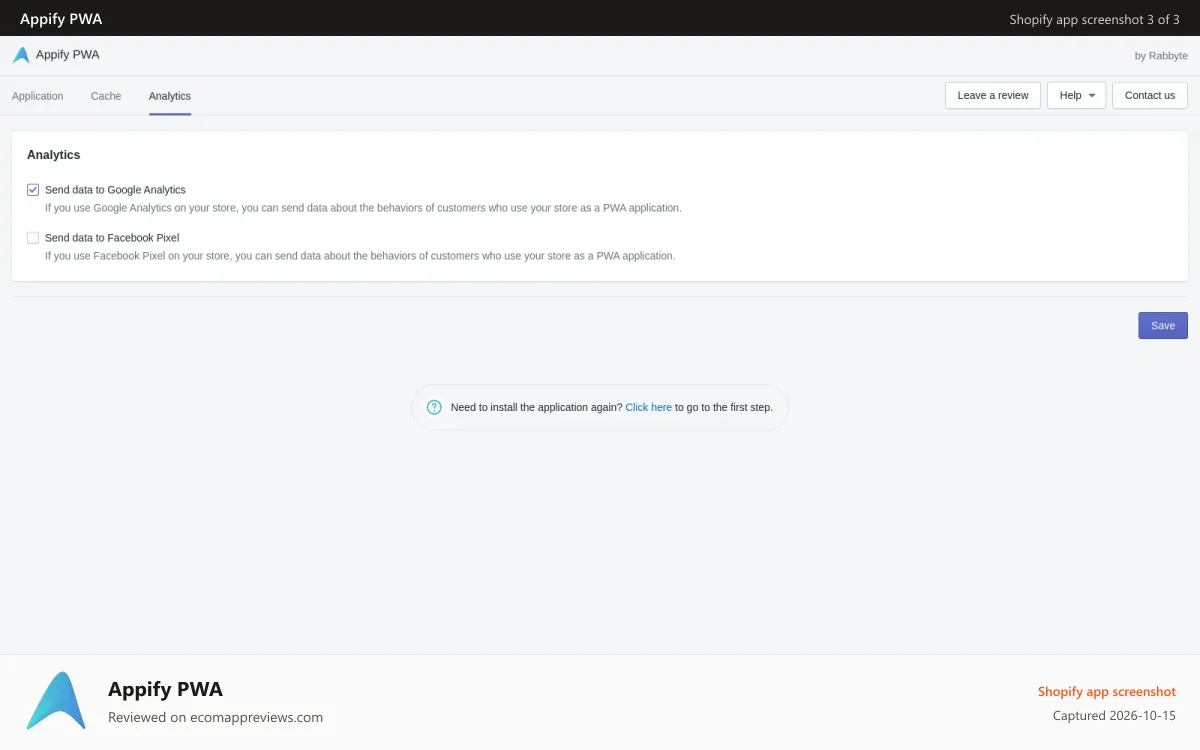1200x750 pixels.
Task: Click the Appify PWA logo icon in header
Action: pyautogui.click(x=21, y=55)
